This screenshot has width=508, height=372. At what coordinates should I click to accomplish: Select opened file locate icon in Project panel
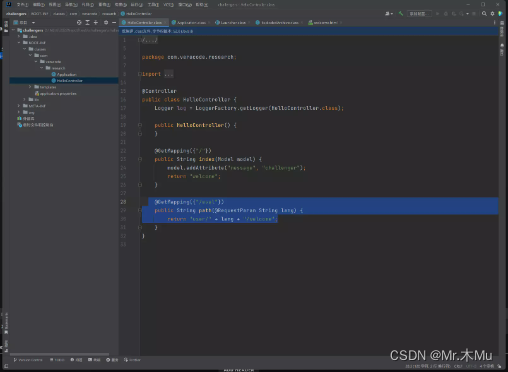[79, 22]
